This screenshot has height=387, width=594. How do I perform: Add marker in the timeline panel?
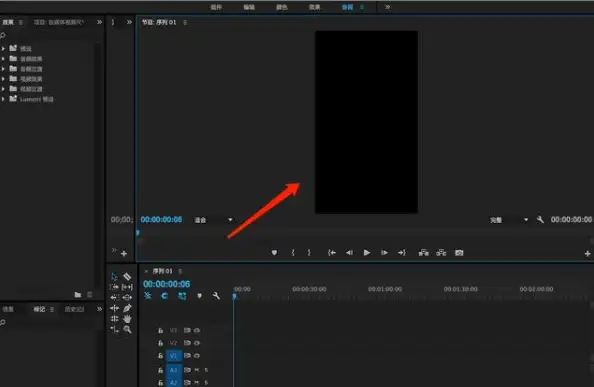click(x=199, y=296)
